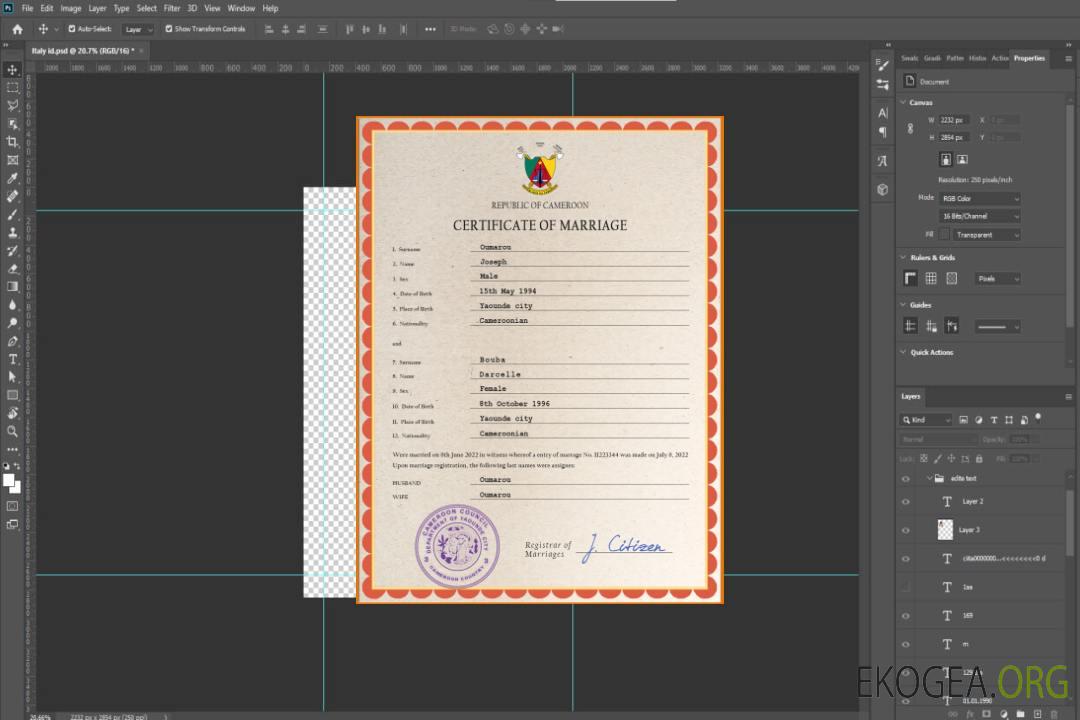The height and width of the screenshot is (720, 1080).
Task: Toggle the Auto-Select checkbox
Action: [x=72, y=29]
